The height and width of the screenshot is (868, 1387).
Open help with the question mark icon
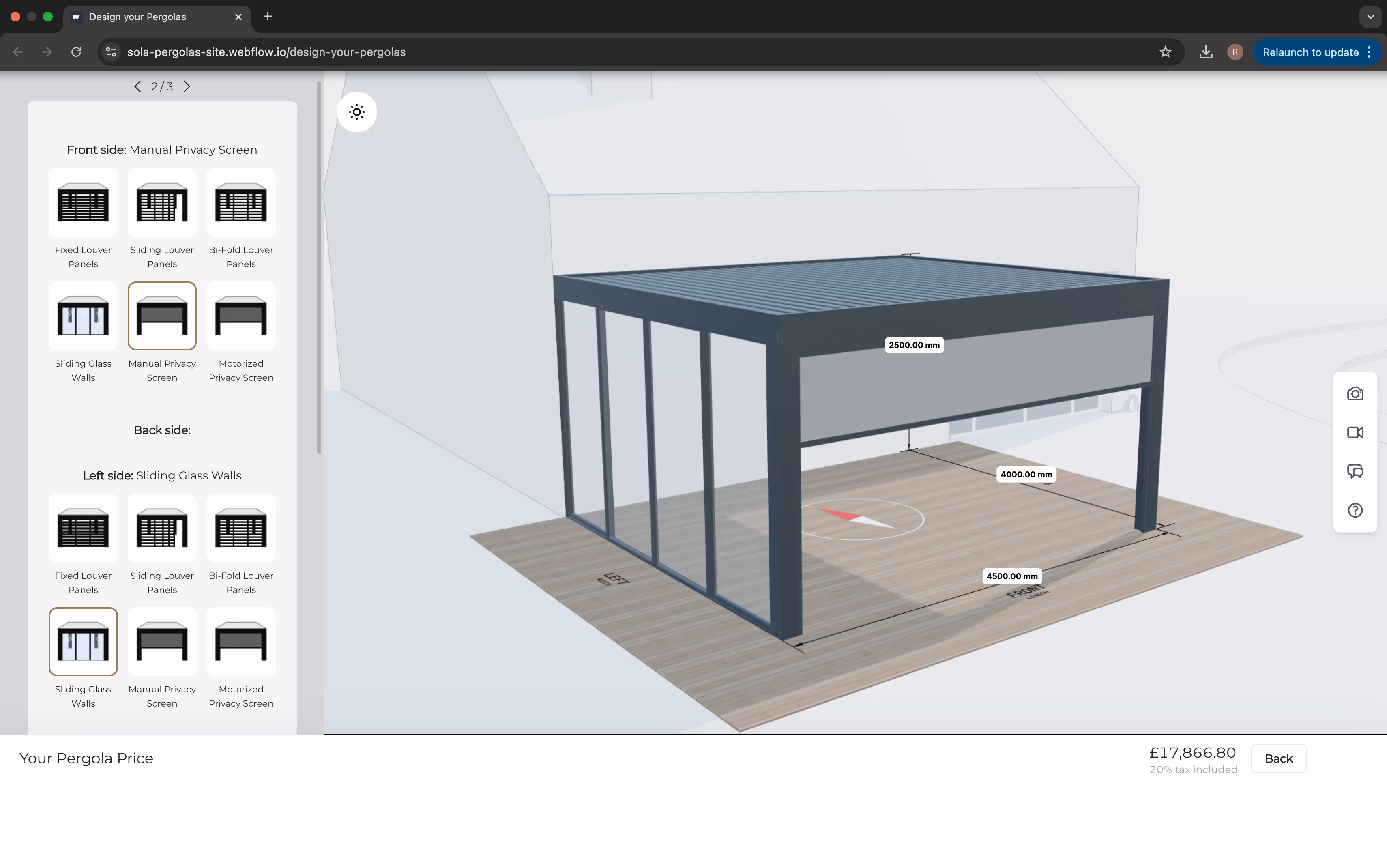pos(1355,510)
